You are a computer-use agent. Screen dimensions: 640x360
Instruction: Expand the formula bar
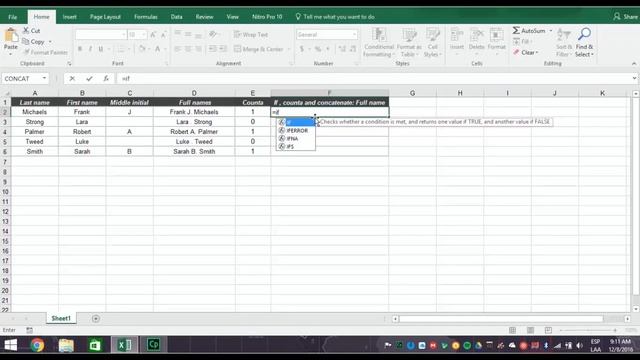point(634,78)
